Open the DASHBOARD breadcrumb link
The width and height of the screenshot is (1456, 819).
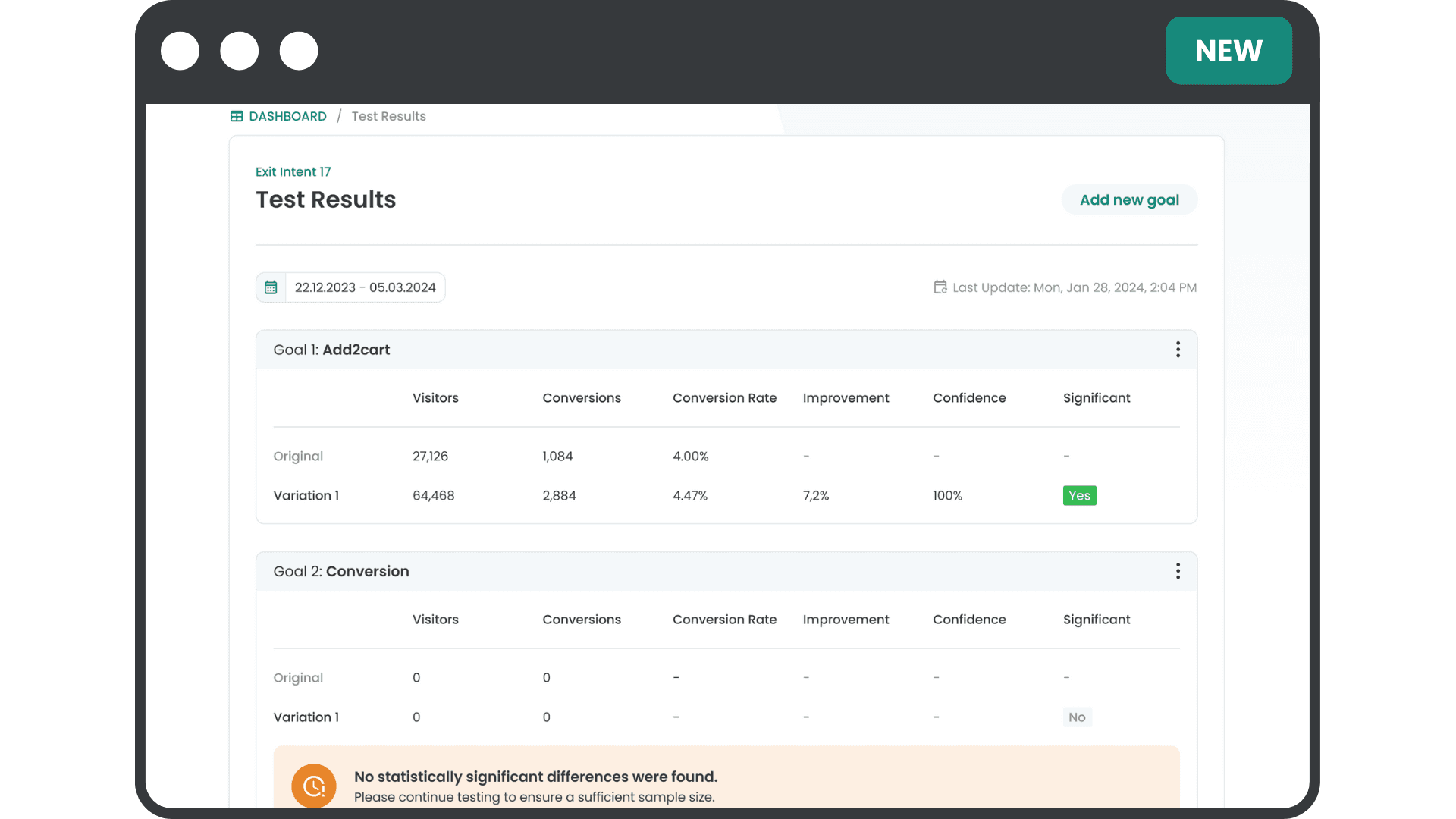point(287,116)
